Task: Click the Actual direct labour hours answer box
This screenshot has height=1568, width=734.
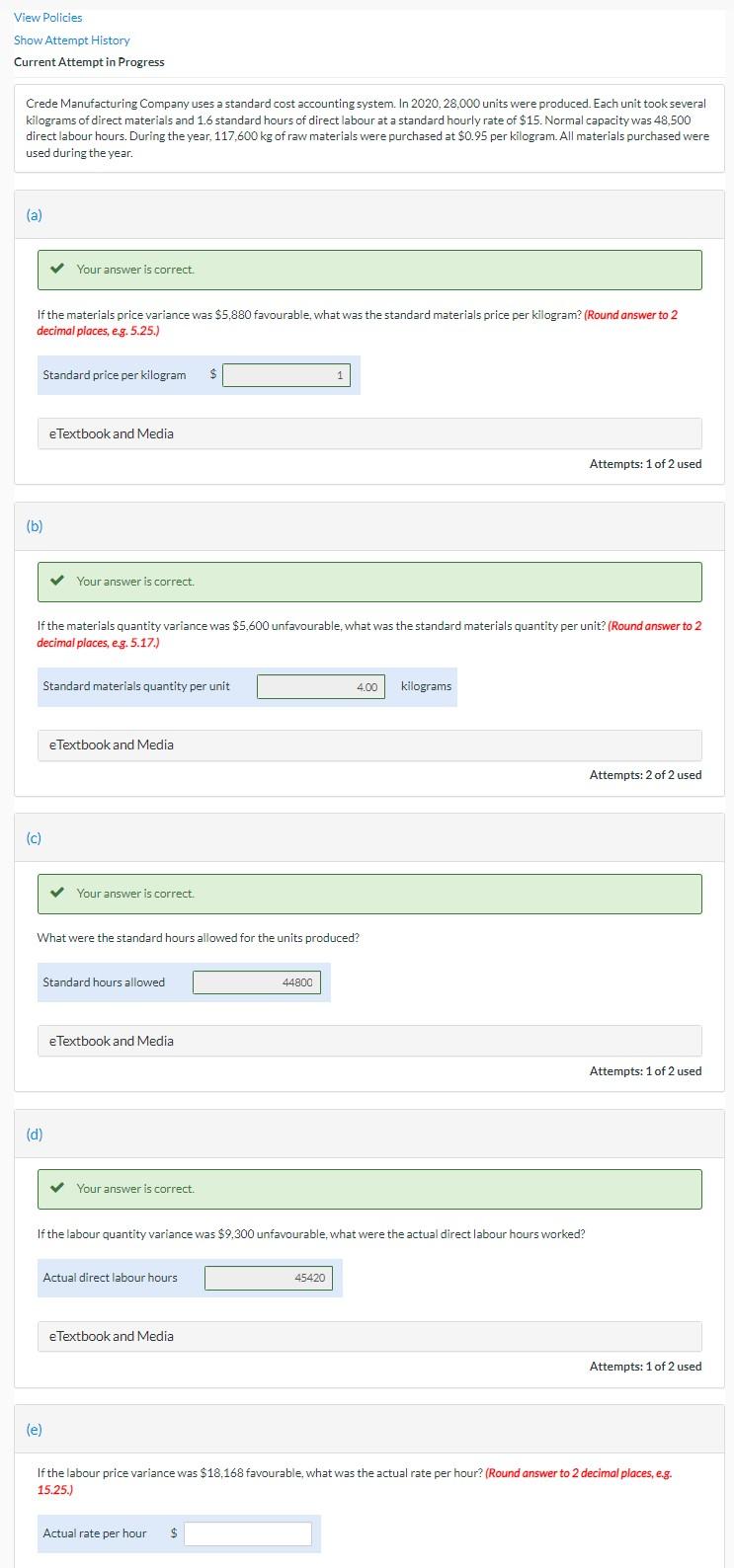Action: point(271,1277)
